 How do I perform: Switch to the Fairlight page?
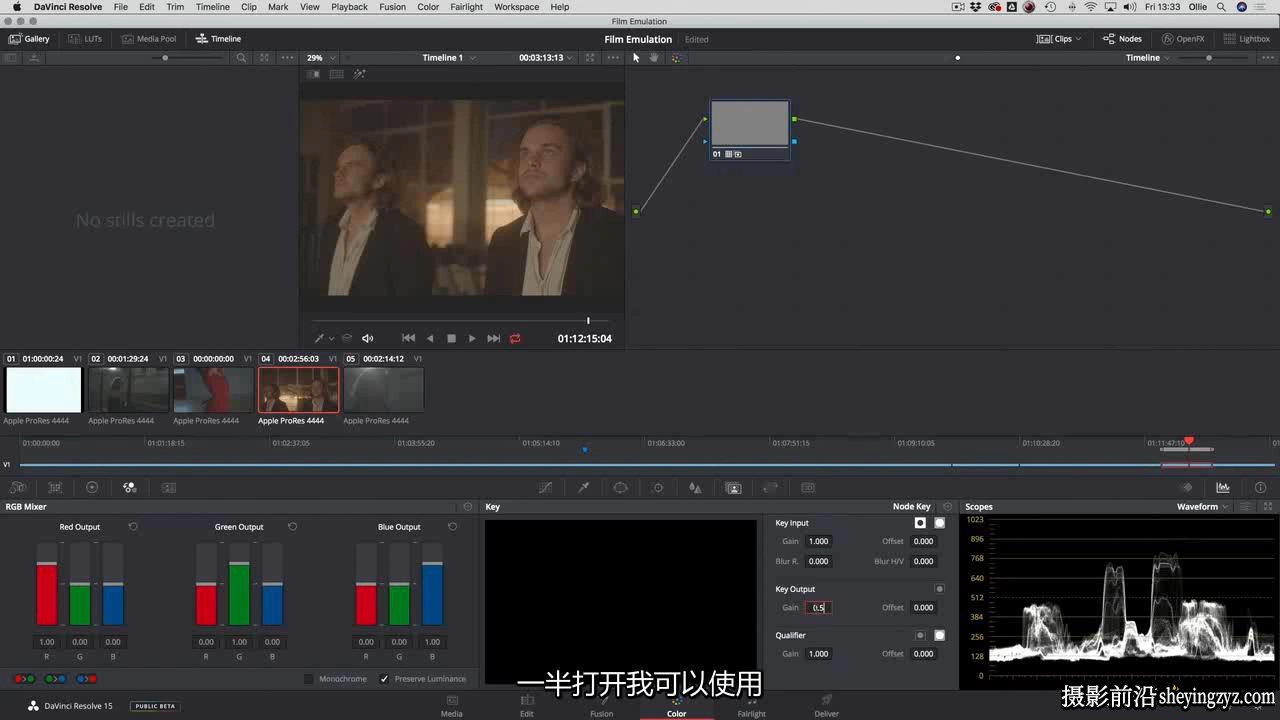pos(751,706)
